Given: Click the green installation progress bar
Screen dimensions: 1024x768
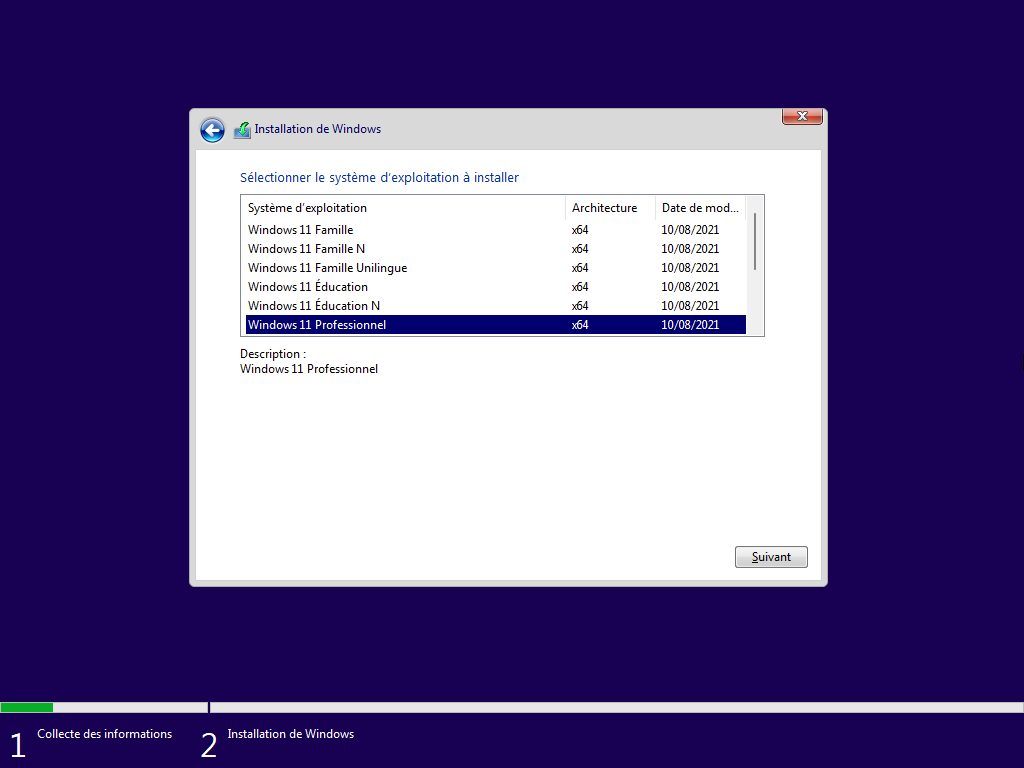Looking at the screenshot, I should (27, 707).
